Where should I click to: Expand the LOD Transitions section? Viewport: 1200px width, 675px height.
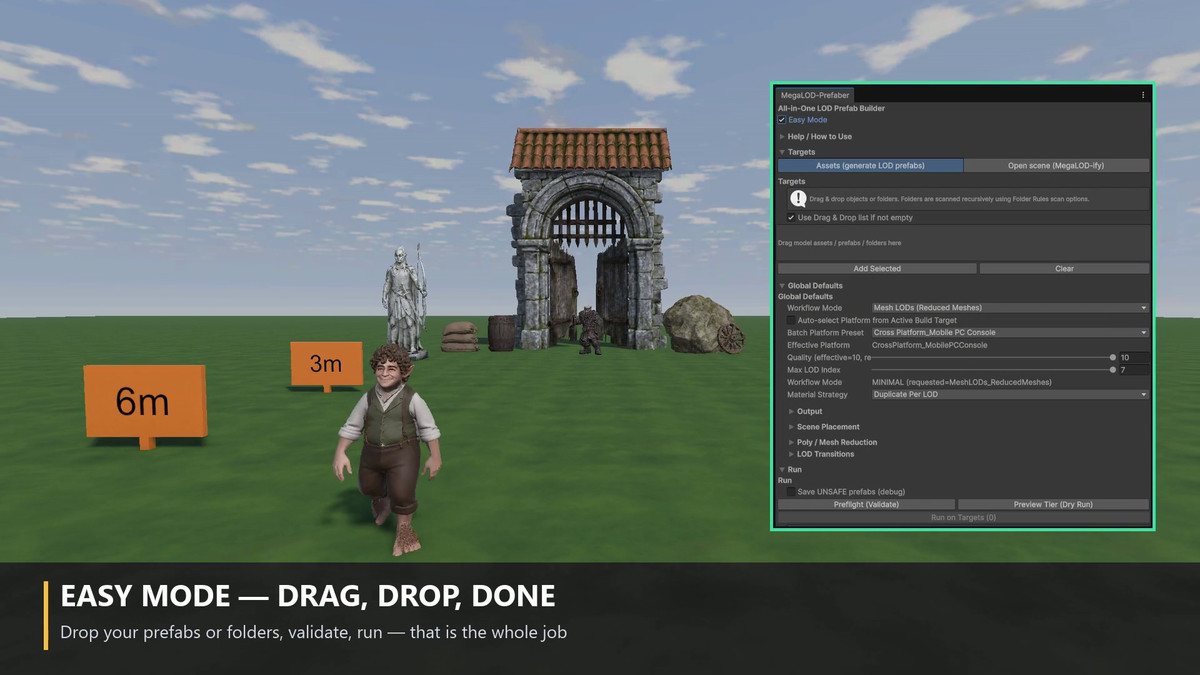pos(821,454)
